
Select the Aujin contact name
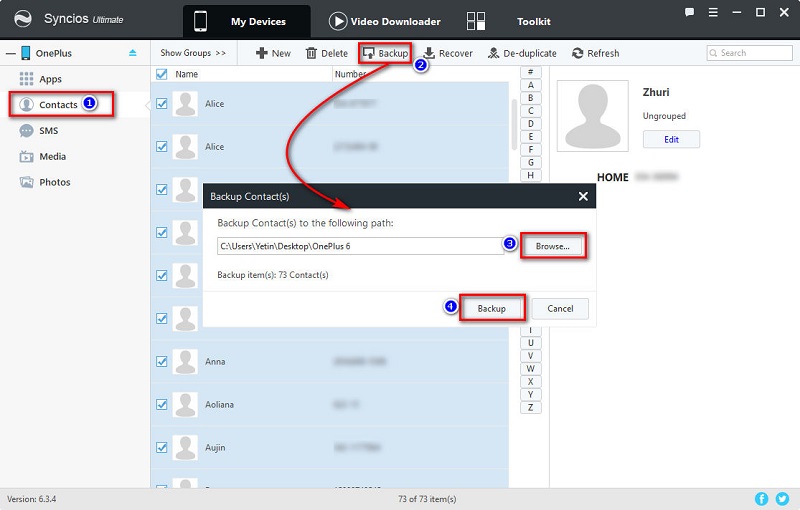point(215,447)
